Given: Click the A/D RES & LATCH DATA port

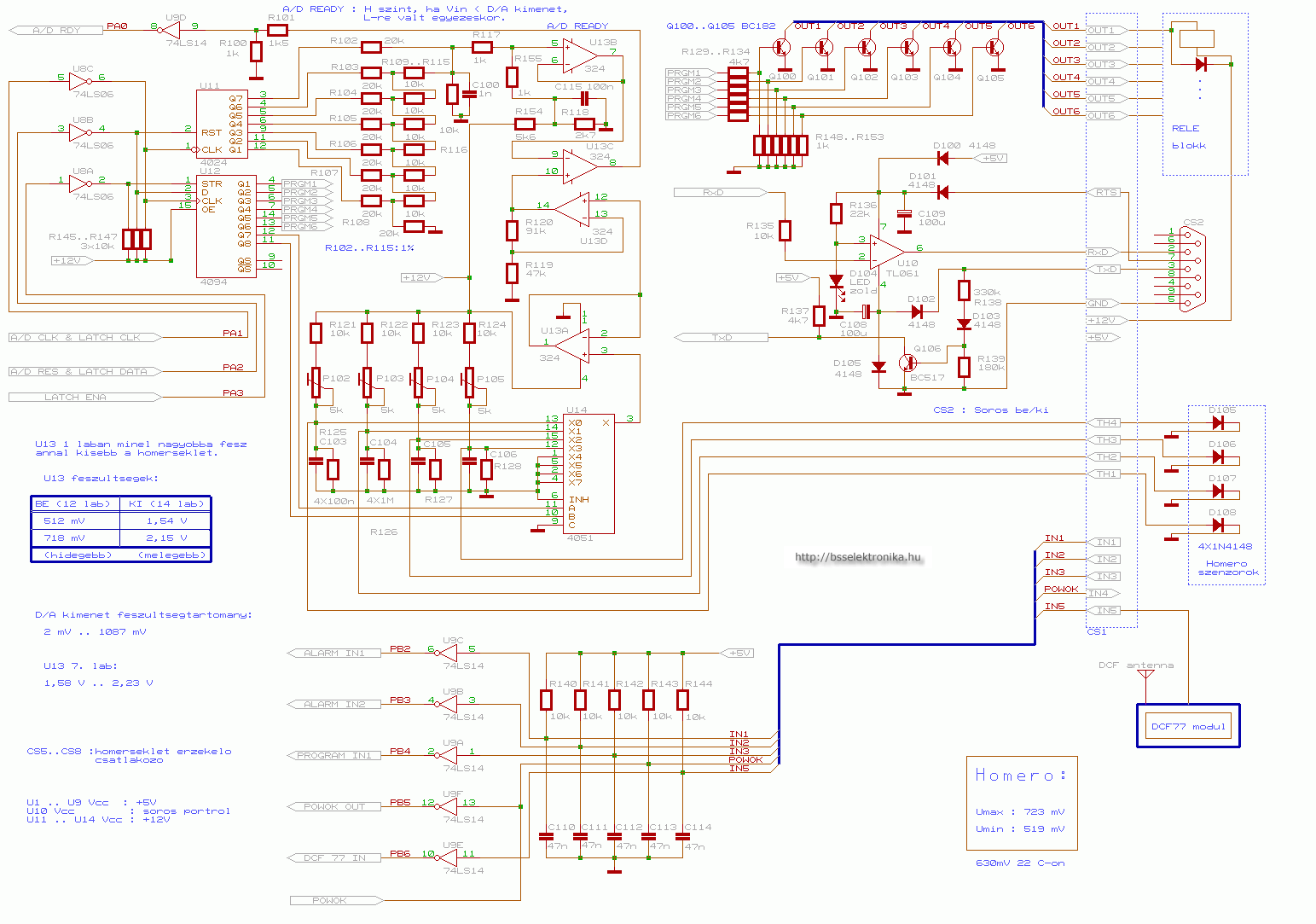Looking at the screenshot, I should click(x=84, y=371).
